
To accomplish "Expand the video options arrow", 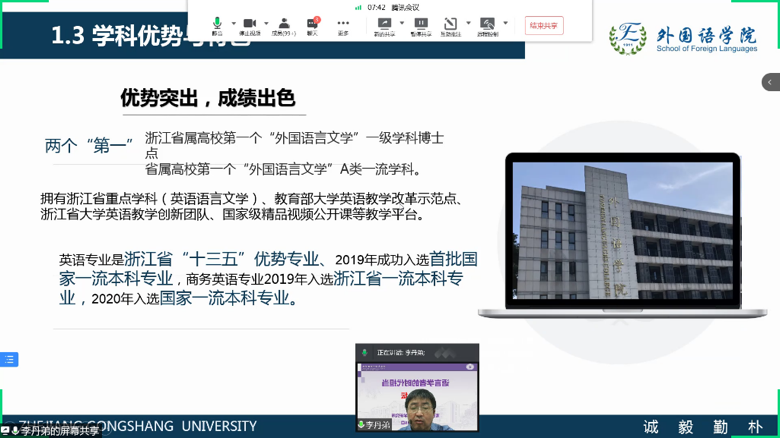I will (x=266, y=22).
